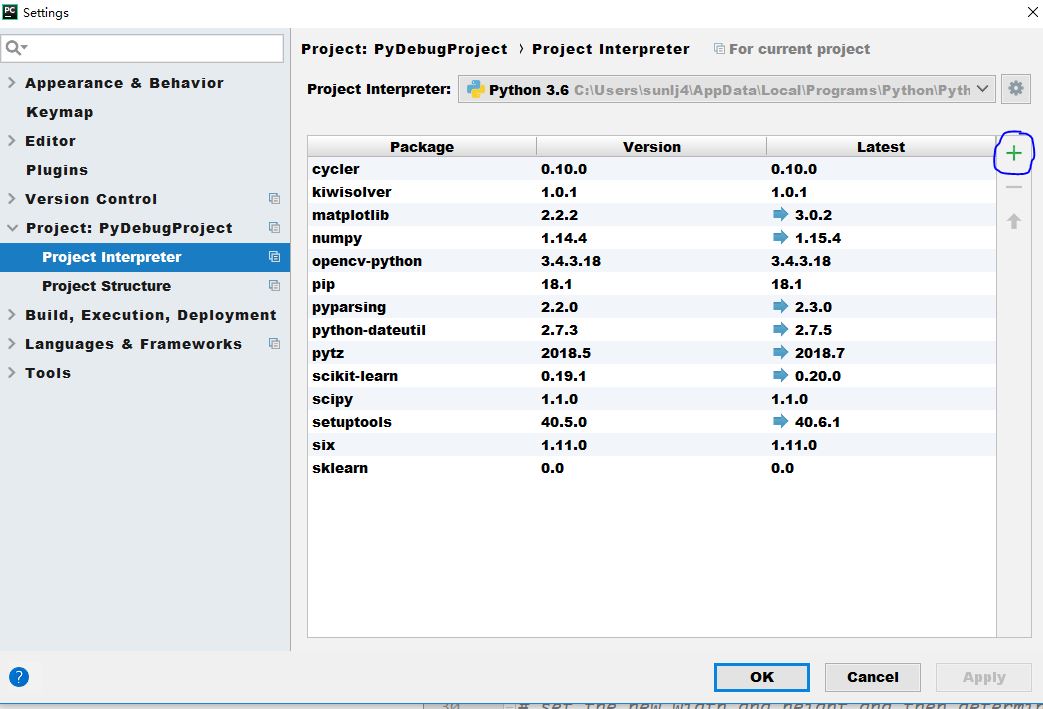Open Plugins settings page
The image size is (1043, 709).
57,170
